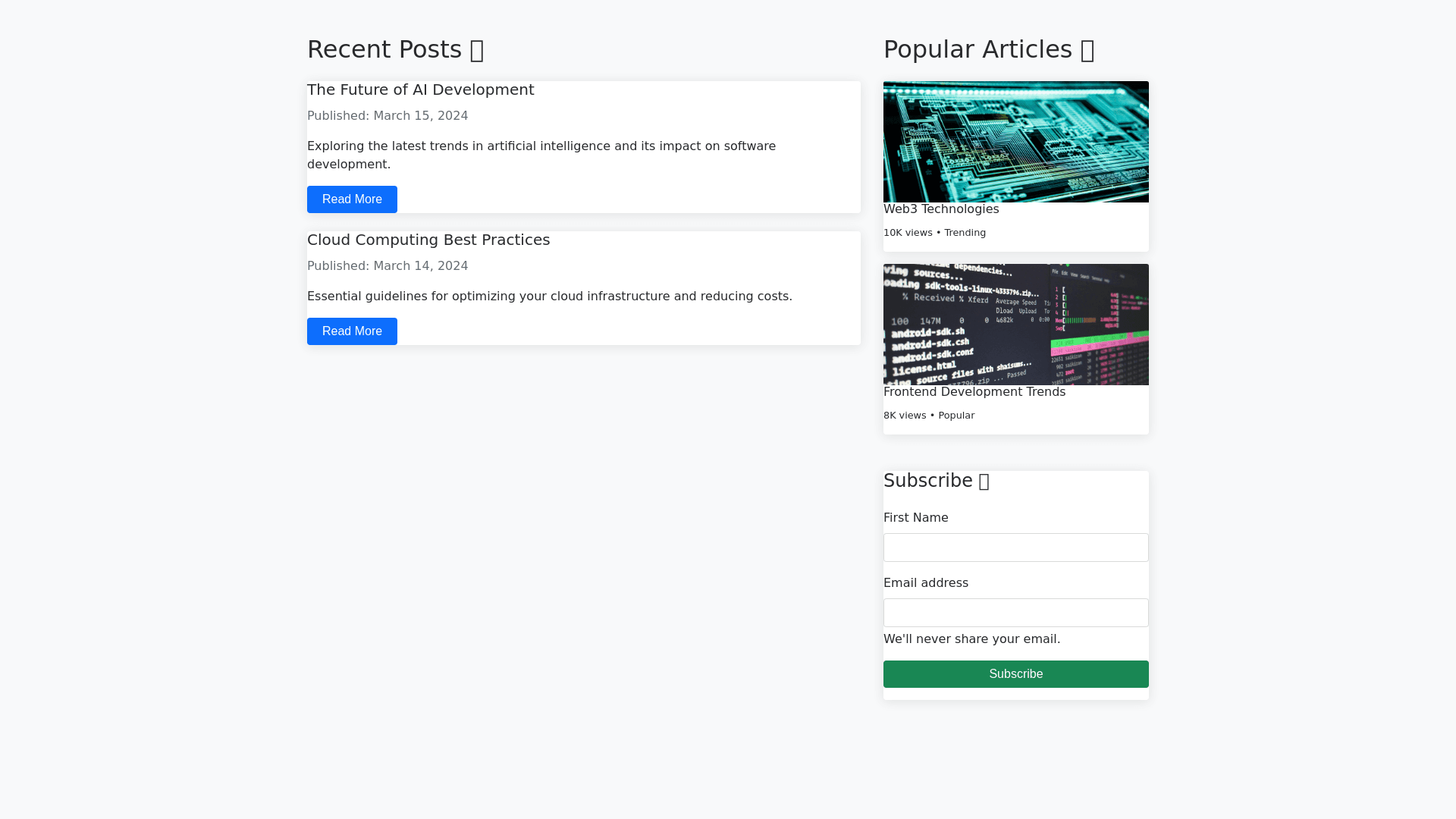The width and height of the screenshot is (1456, 819).
Task: Click the Trending label under Web3 Technologies
Action: pos(965,233)
